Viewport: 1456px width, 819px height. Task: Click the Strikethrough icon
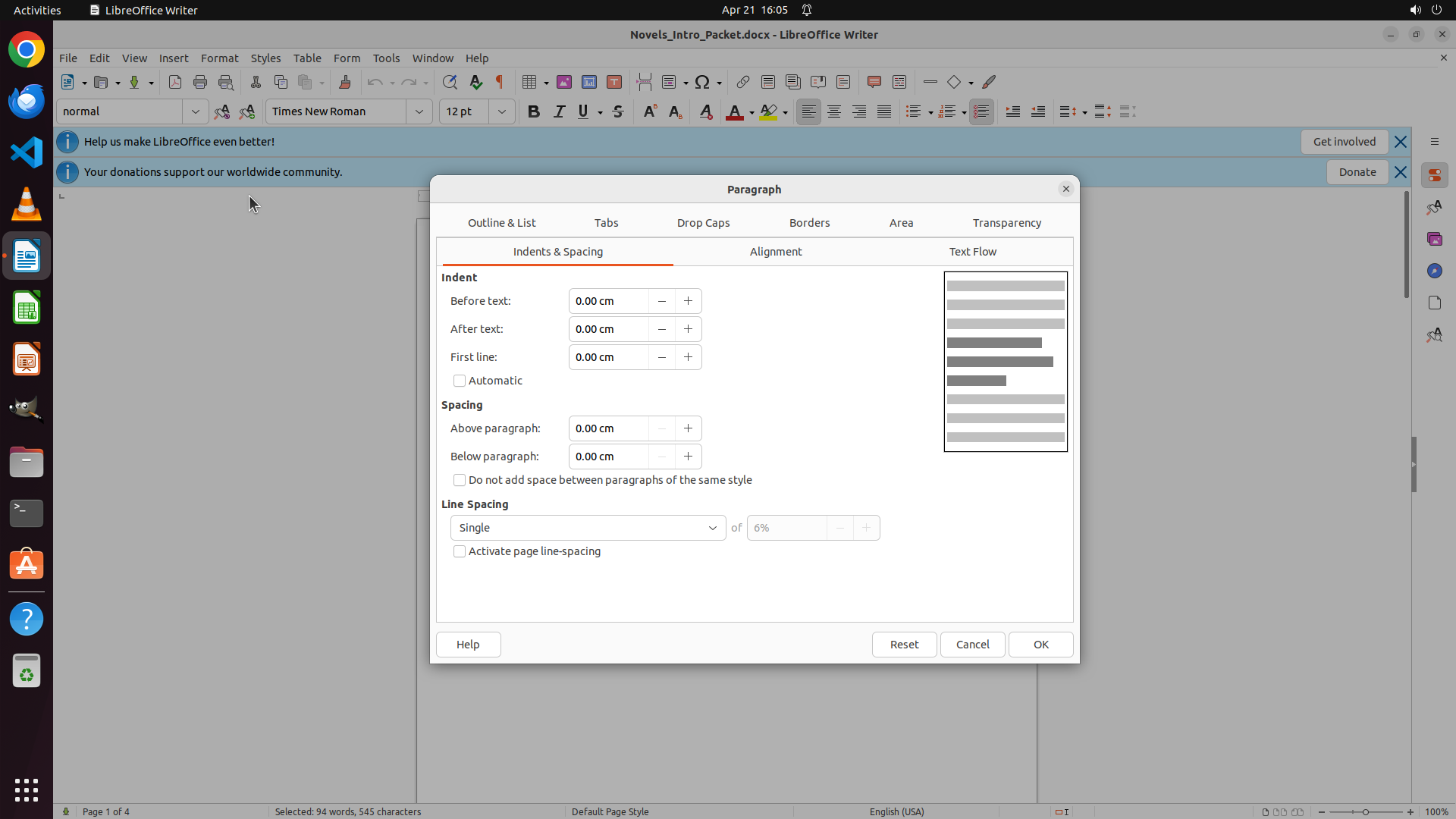coord(618,111)
